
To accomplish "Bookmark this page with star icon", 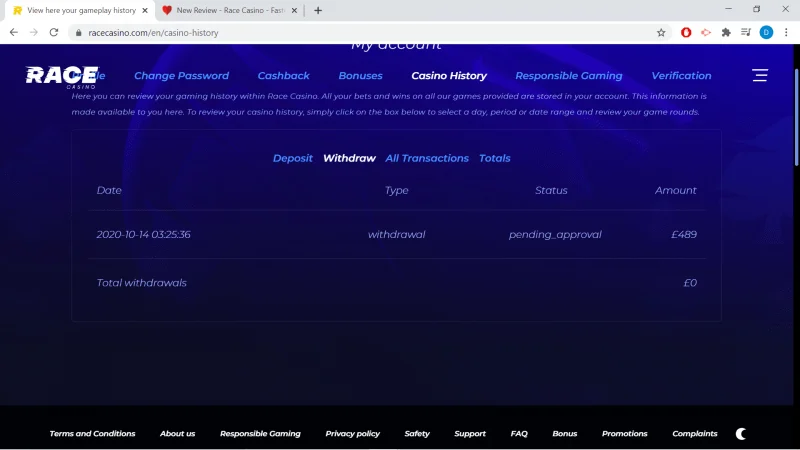I will (x=661, y=33).
